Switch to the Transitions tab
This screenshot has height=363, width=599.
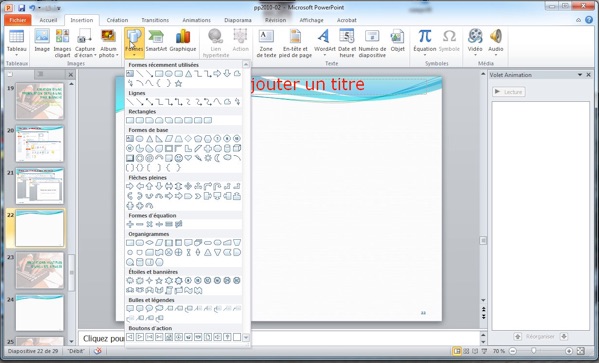point(155,20)
